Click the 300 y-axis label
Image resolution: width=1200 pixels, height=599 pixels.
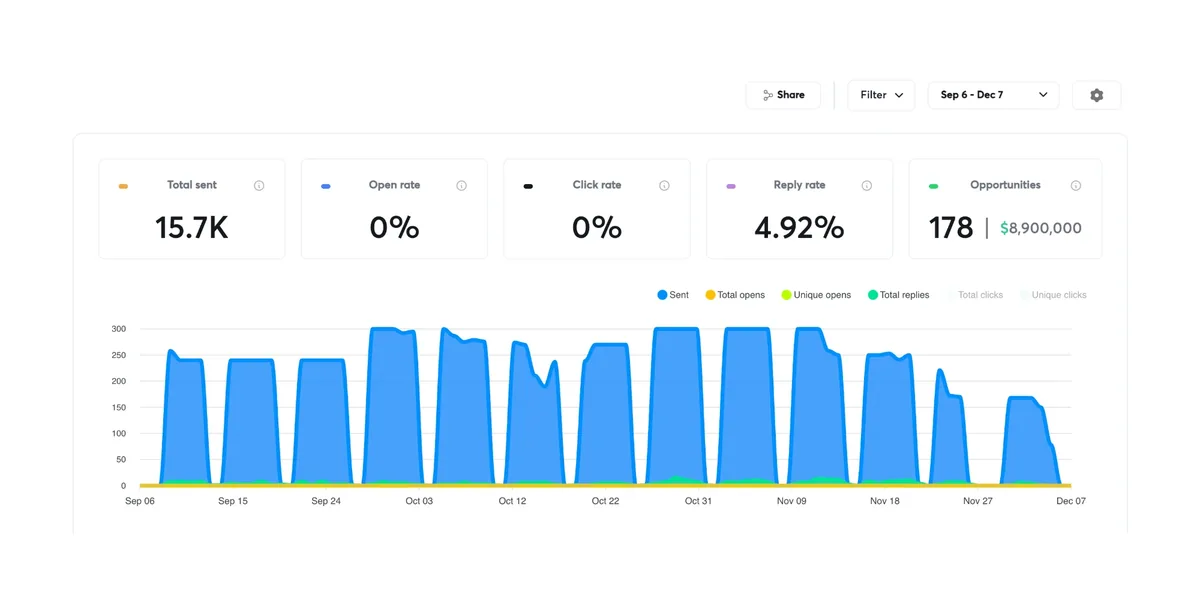118,329
